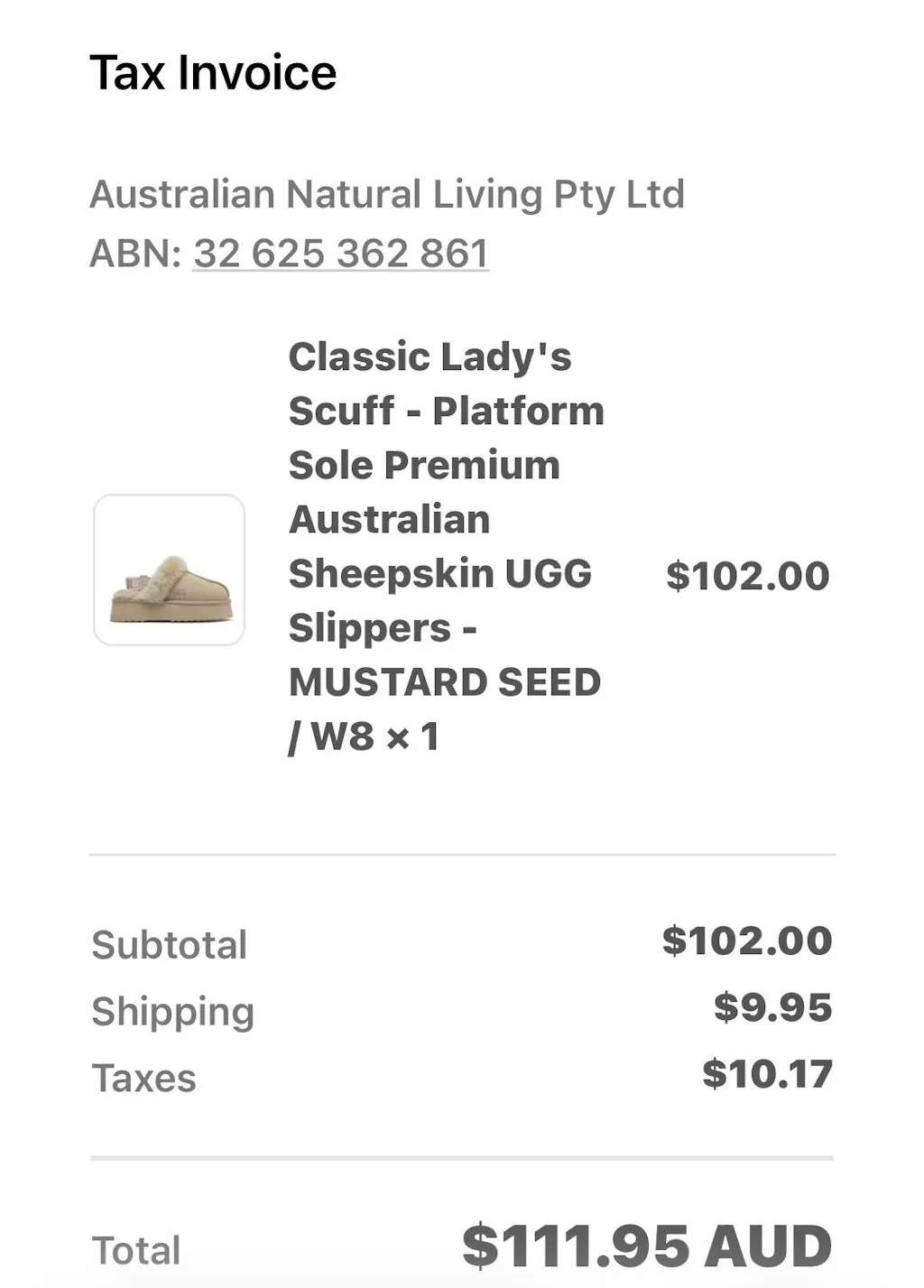This screenshot has height=1288, width=924.
Task: Click the MUSTARD SEED variant text
Action: pos(445,682)
